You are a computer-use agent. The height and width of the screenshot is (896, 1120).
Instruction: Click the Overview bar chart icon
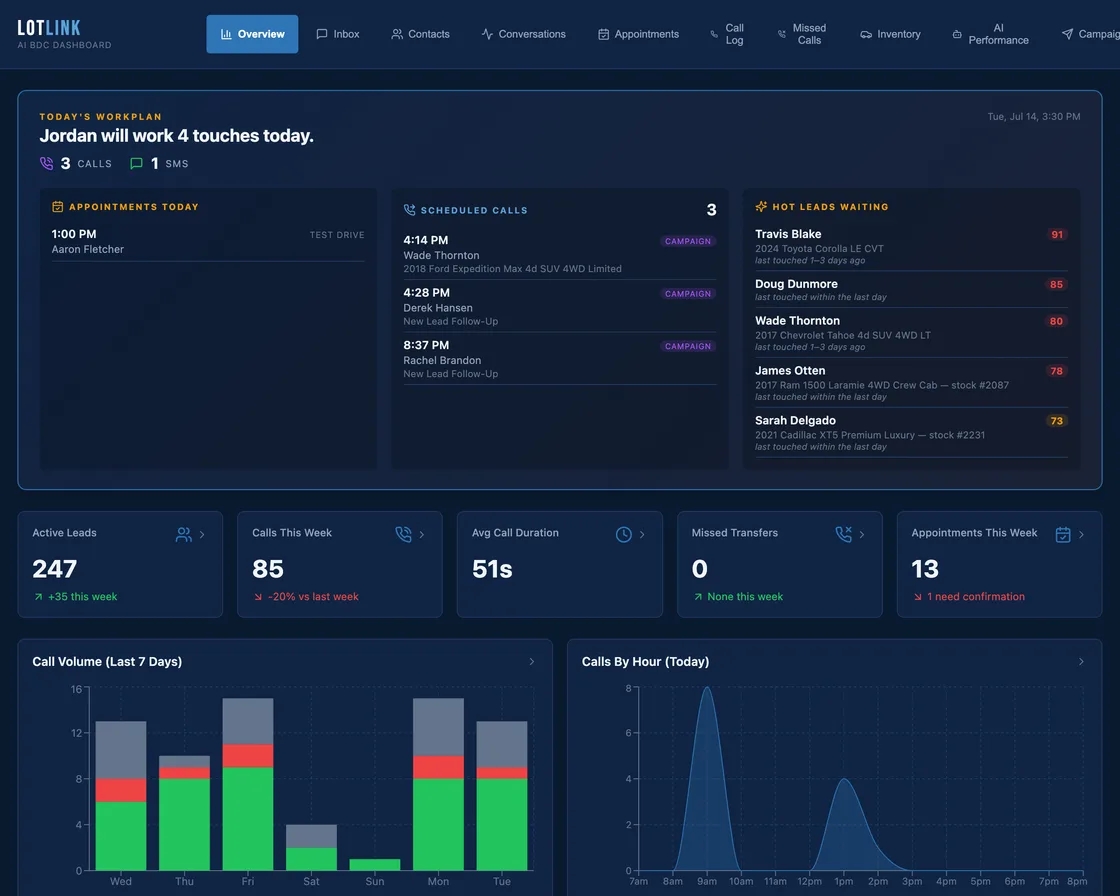tap(226, 34)
